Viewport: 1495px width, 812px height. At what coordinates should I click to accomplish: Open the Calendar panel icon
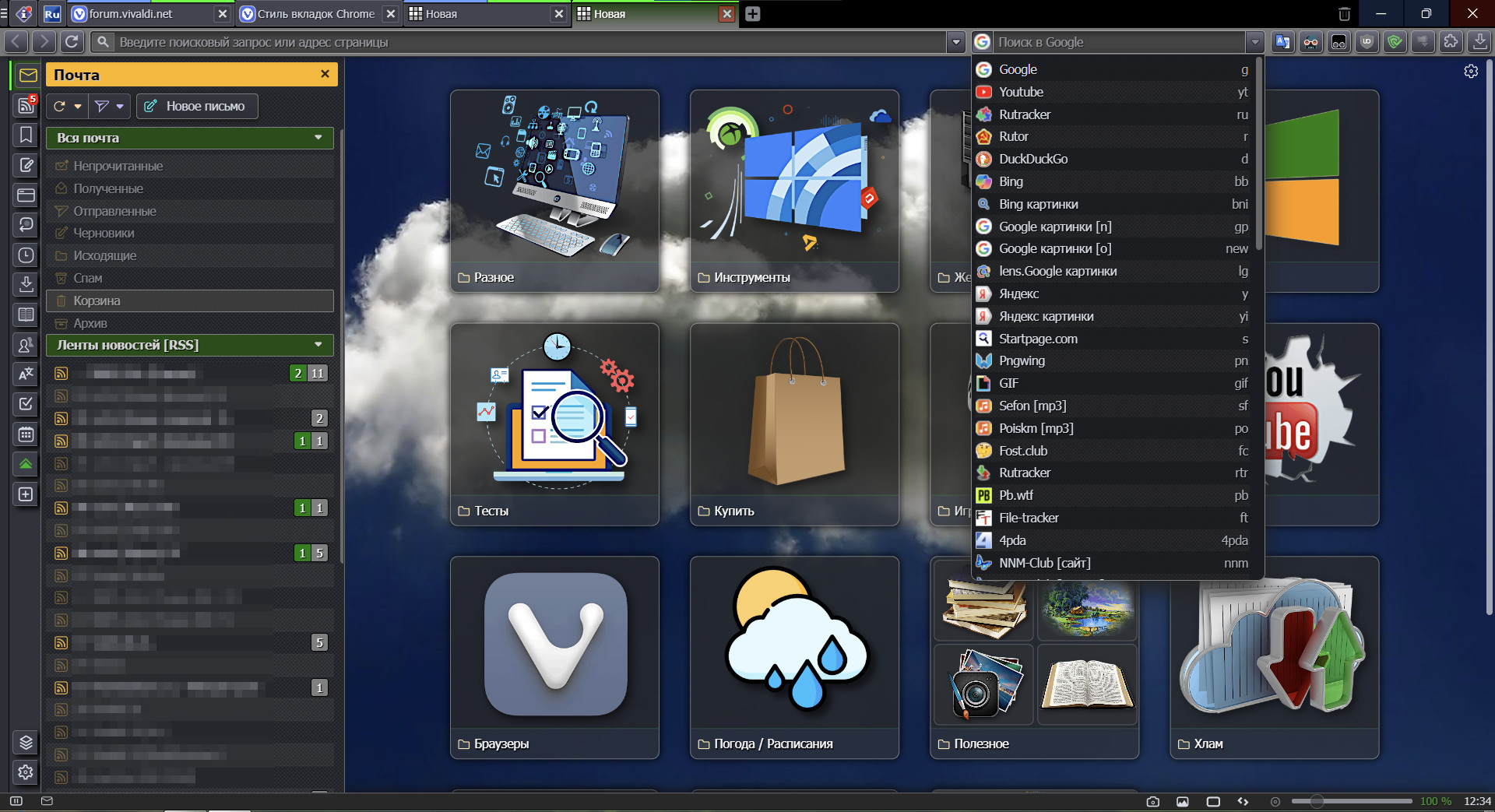click(x=26, y=434)
